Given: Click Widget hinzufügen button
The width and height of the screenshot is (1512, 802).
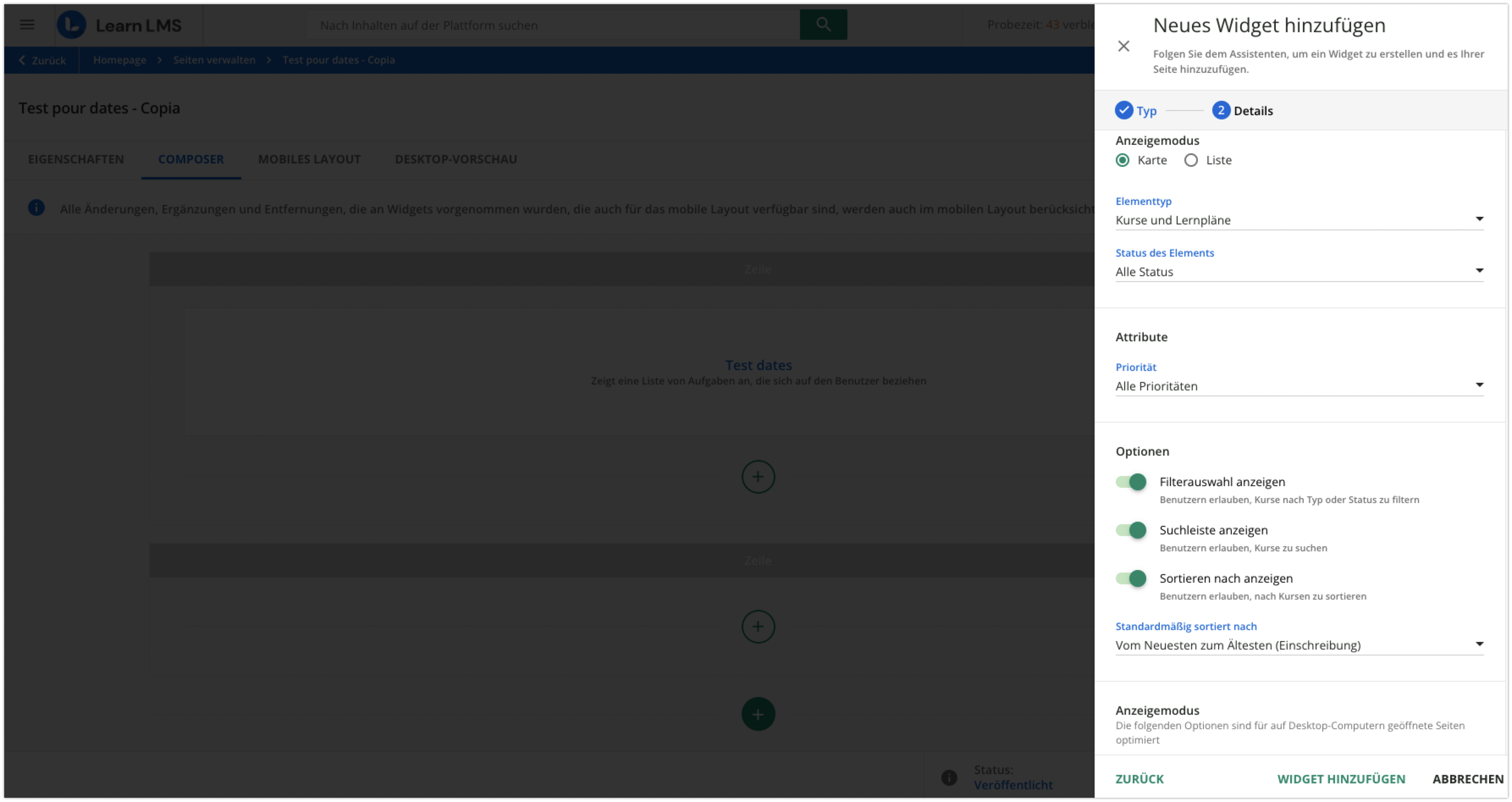Looking at the screenshot, I should (x=1341, y=779).
